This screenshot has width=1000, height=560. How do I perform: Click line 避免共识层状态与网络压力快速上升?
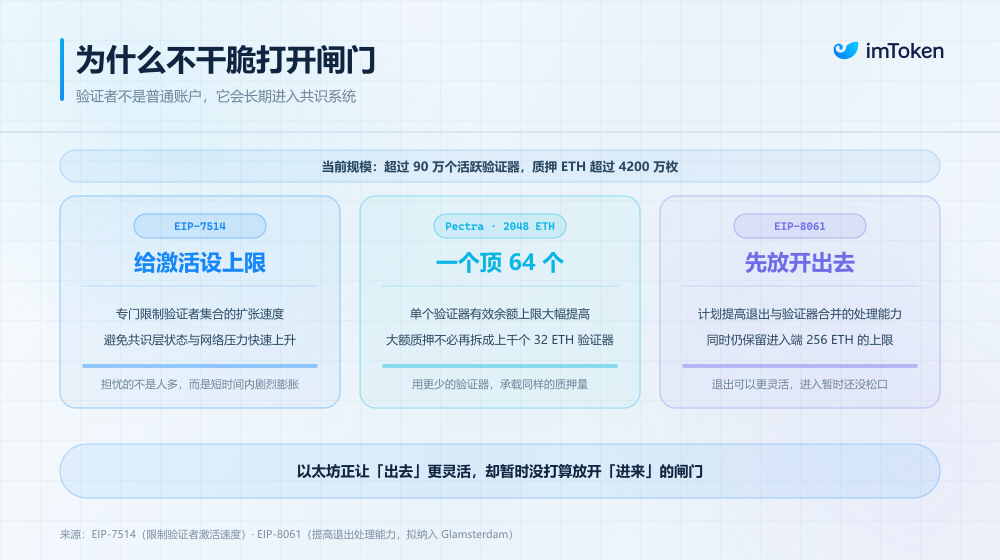point(200,340)
